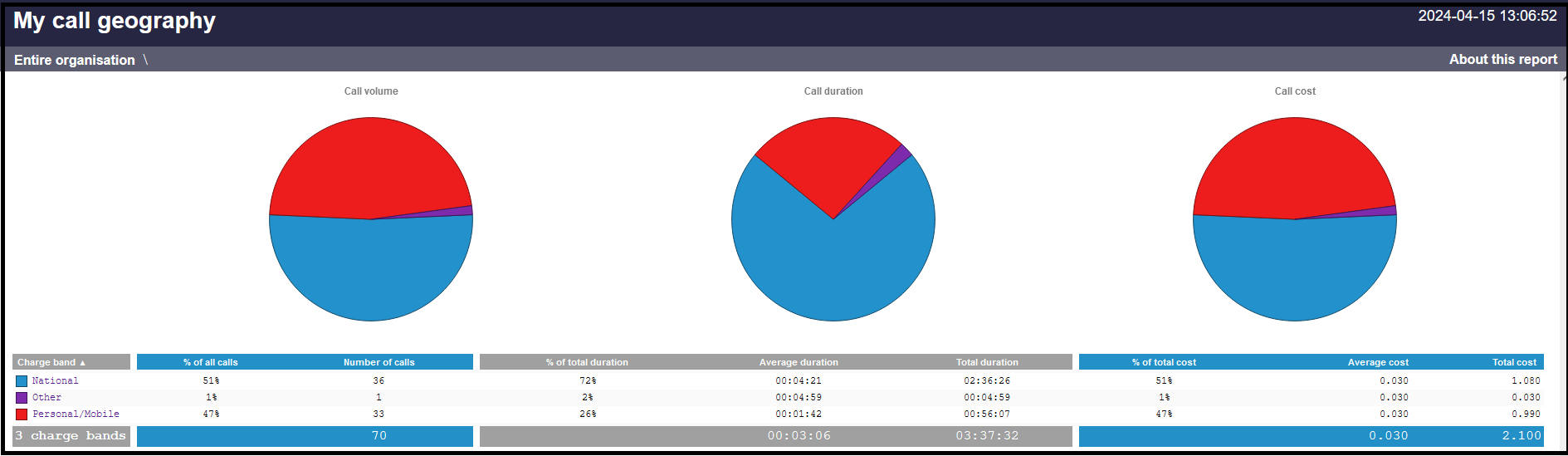Click the red slice in Call volume pie

click(x=365, y=166)
